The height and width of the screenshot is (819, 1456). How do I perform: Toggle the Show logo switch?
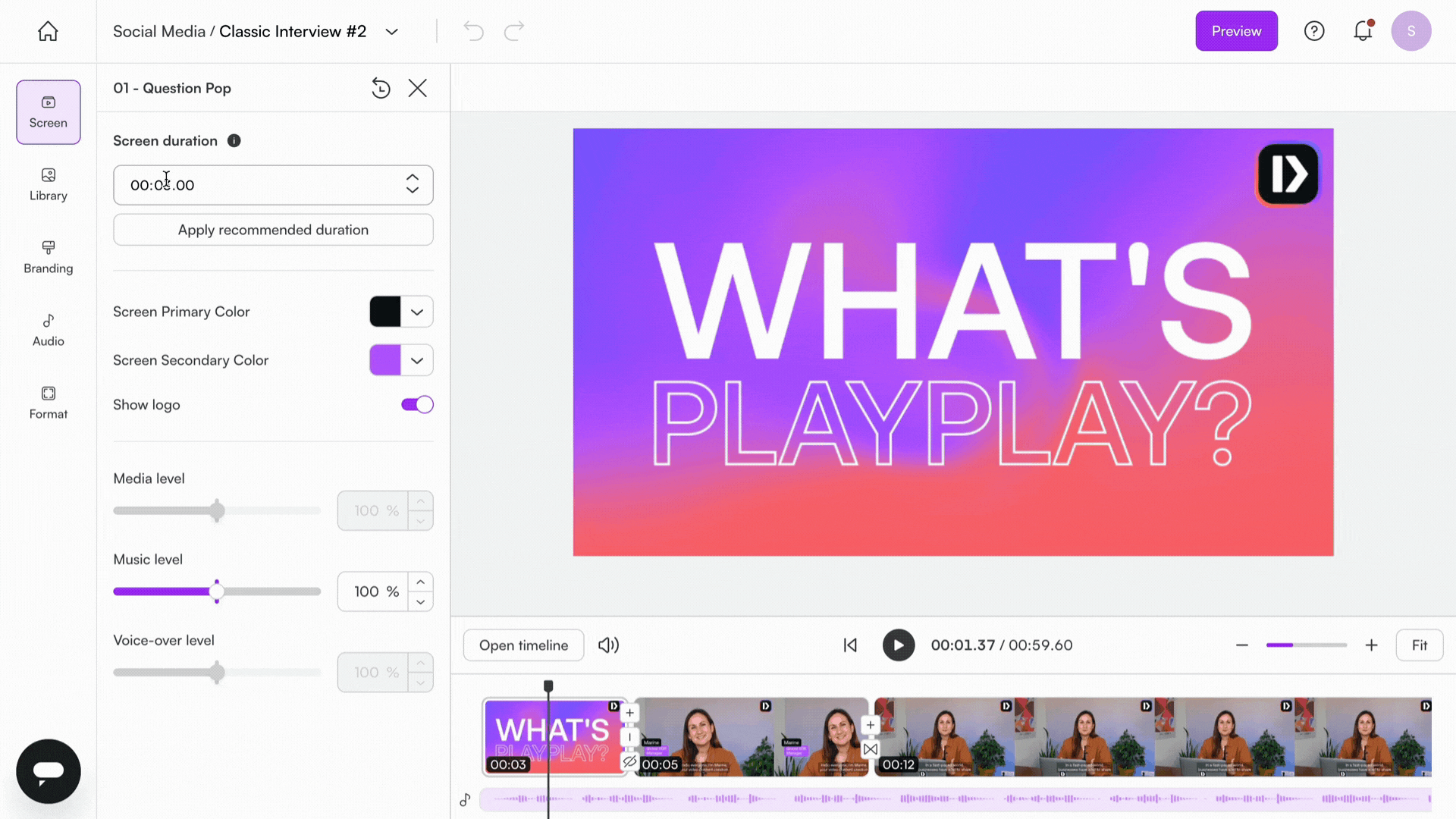click(x=417, y=404)
